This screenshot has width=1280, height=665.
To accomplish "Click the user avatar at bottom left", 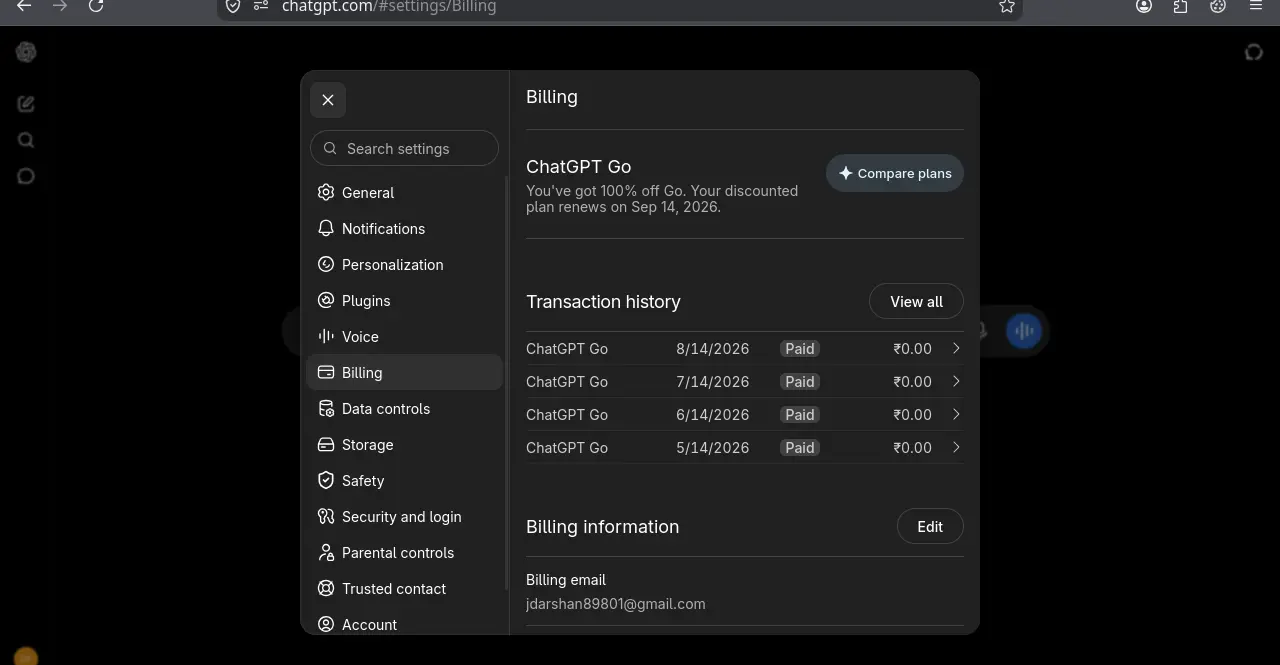I will pos(26,657).
